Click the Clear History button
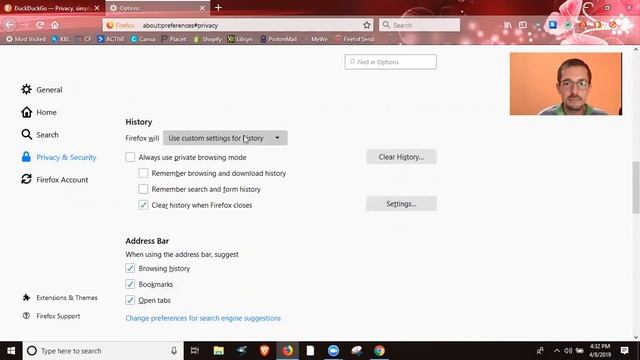 (x=402, y=157)
